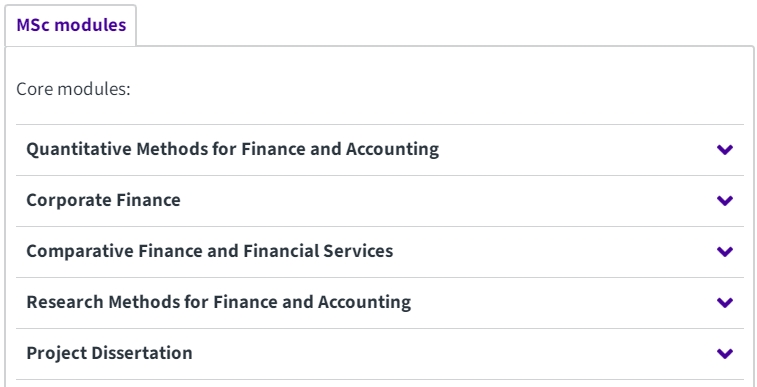
Task: Select Comparative Finance and Financial Services heading
Action: click(x=210, y=251)
